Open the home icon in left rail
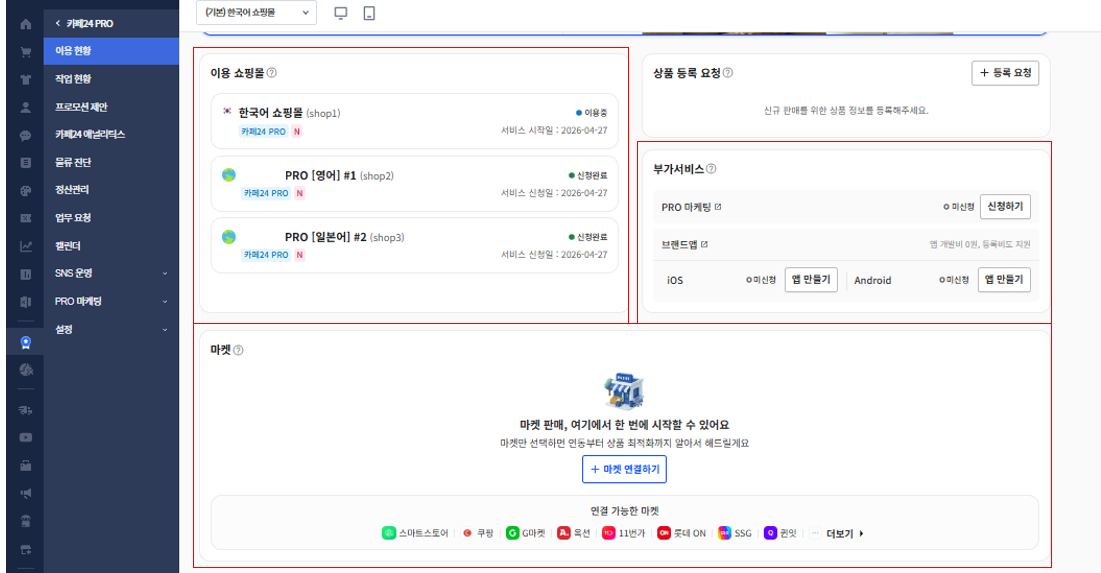The image size is (1101, 573). click(25, 24)
